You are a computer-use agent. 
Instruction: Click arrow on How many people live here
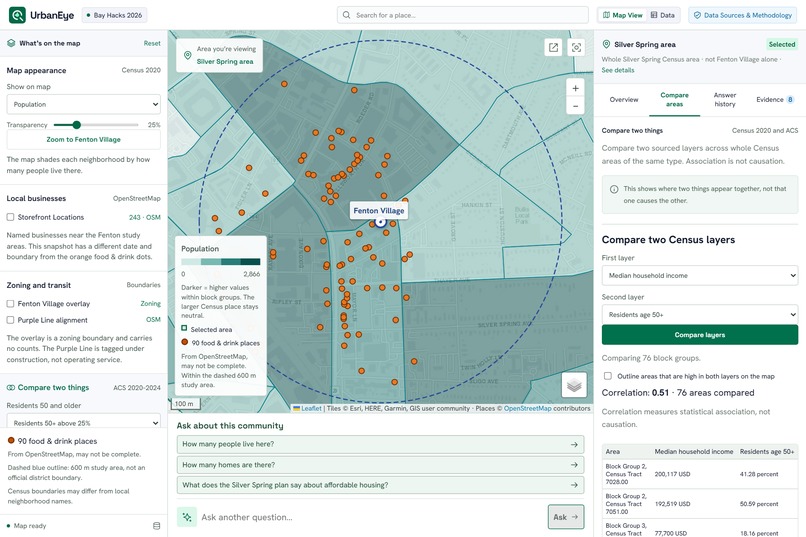pyautogui.click(x=574, y=445)
